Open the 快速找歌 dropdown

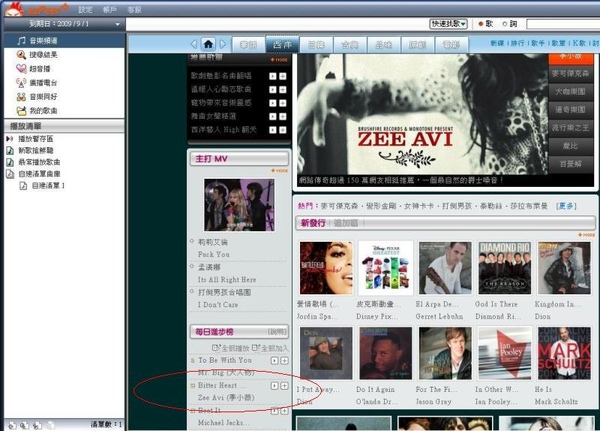pos(448,24)
